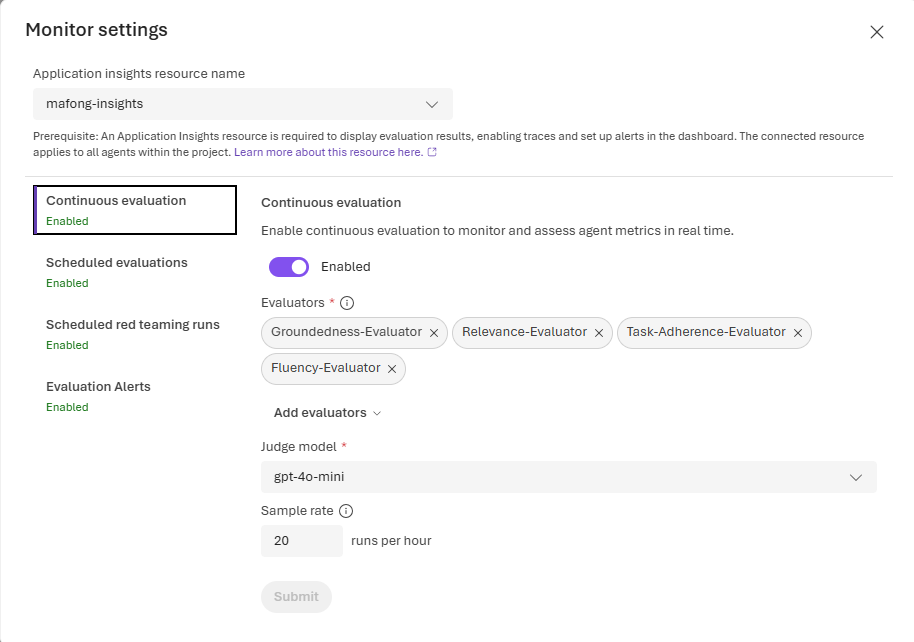Viewport: 914px width, 642px height.
Task: Click the sample rate runs per hour field
Action: [x=301, y=540]
